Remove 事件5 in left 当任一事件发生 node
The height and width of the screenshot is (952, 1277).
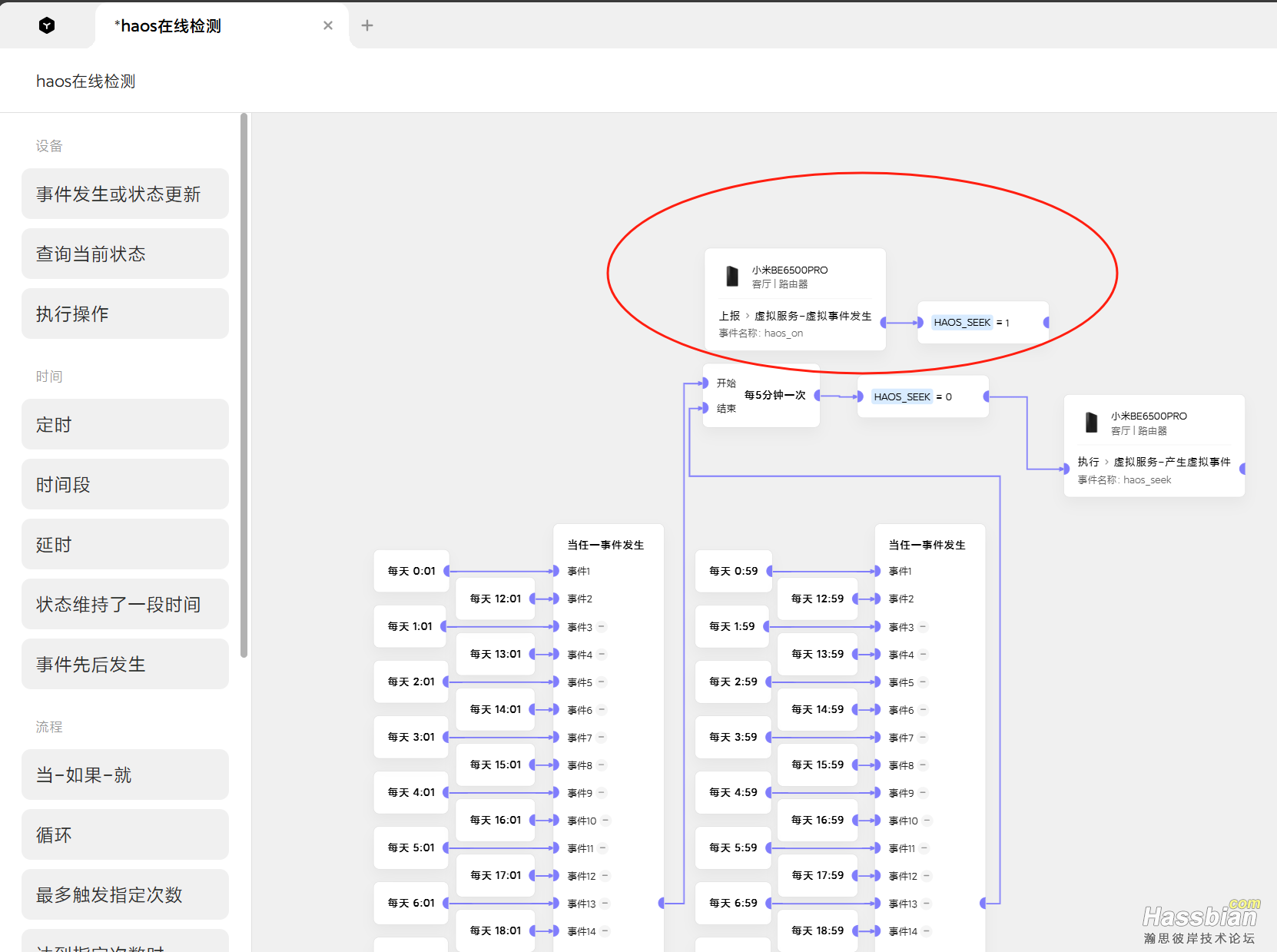point(602,682)
